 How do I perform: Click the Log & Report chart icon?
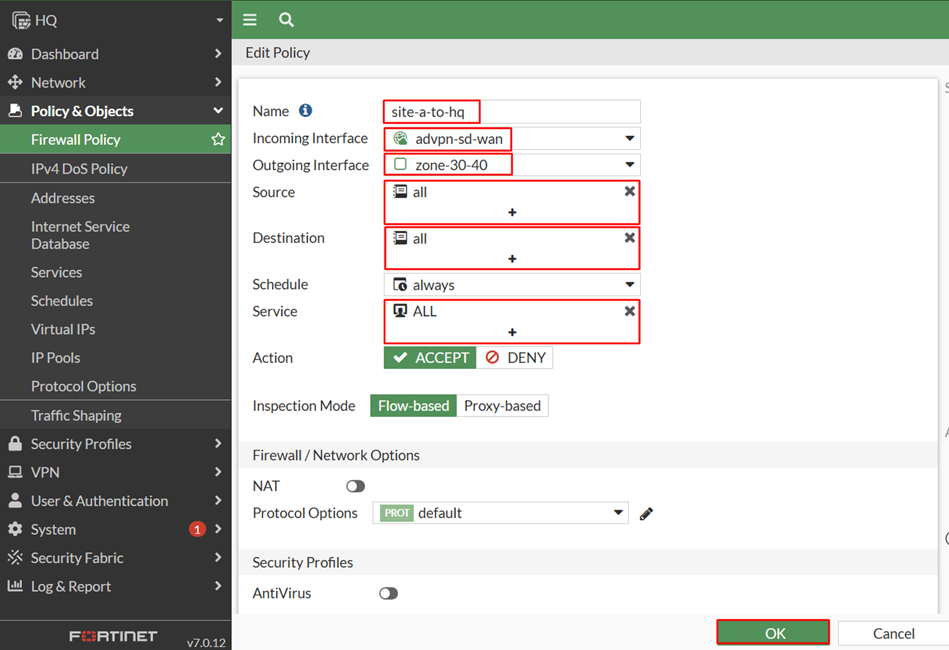click(15, 586)
